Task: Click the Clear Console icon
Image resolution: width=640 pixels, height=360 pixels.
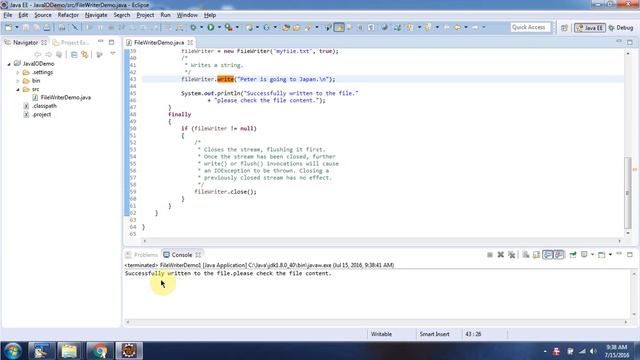Action: 526,255
